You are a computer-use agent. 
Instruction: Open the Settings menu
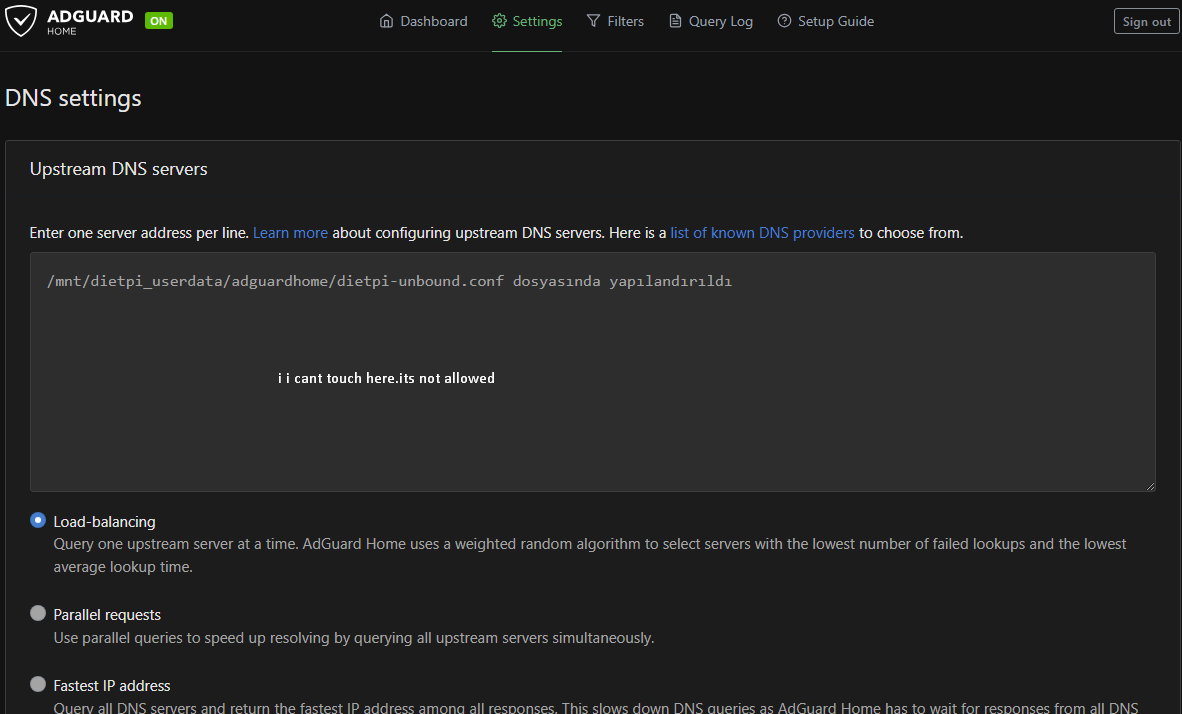click(x=527, y=21)
